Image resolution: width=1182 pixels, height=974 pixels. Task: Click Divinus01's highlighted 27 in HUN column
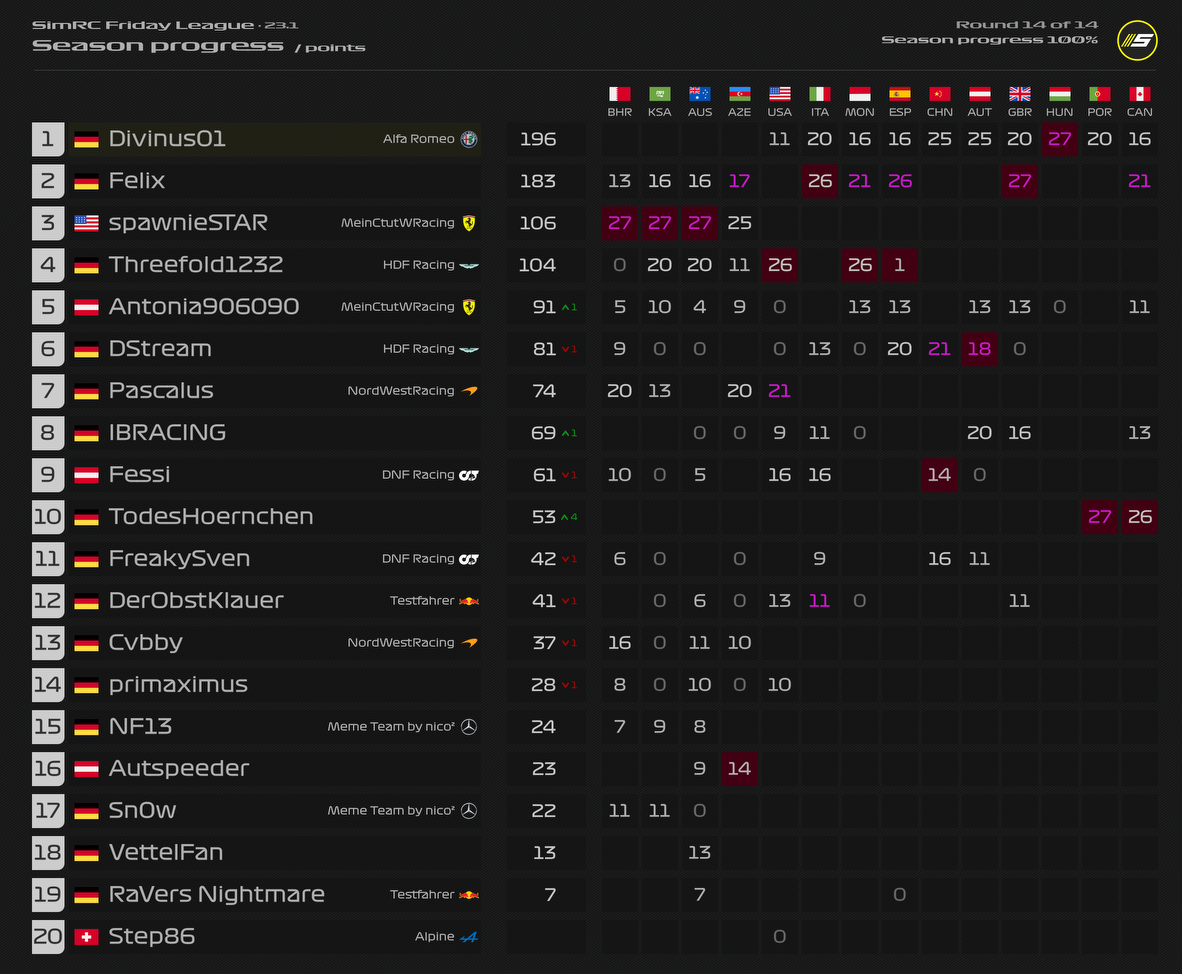click(x=1059, y=139)
